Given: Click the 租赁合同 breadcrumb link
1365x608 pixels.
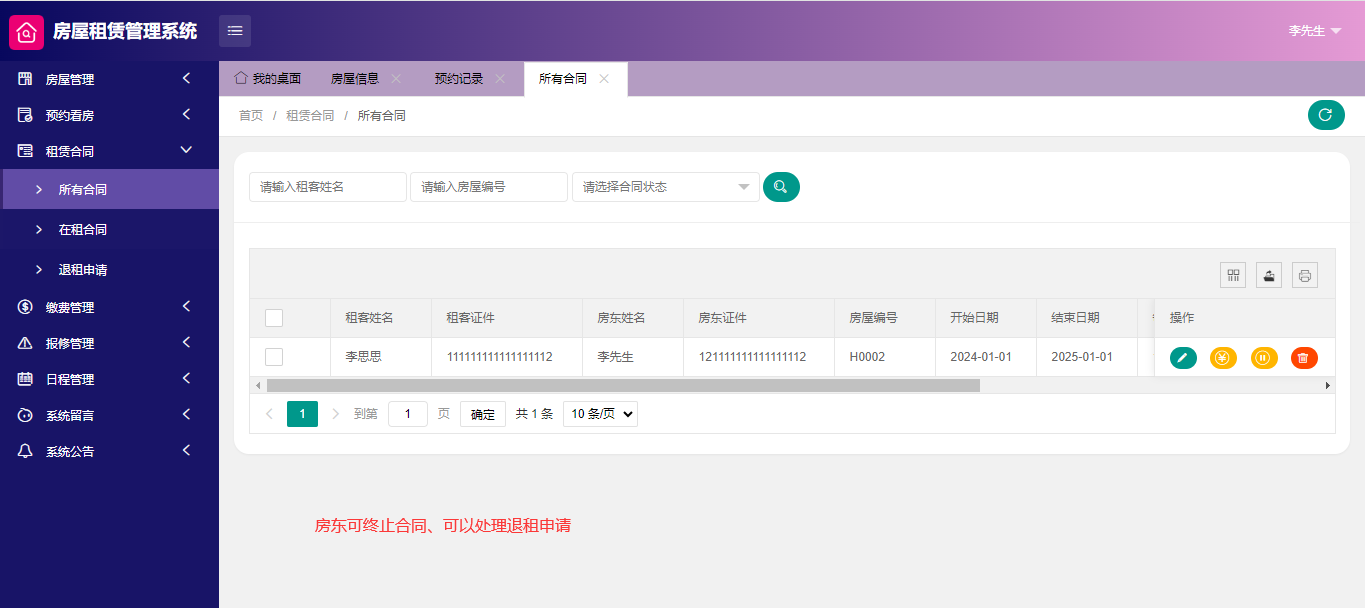Looking at the screenshot, I should [x=310, y=116].
